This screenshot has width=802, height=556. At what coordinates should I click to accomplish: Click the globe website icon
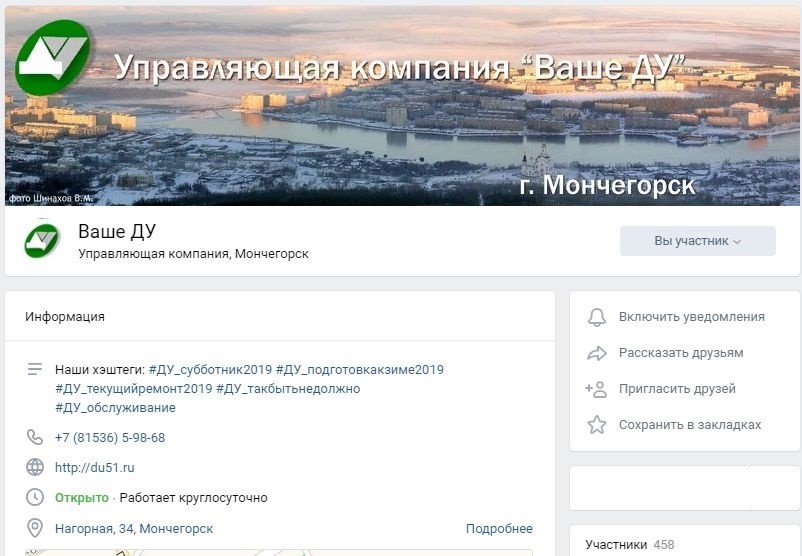(35, 467)
